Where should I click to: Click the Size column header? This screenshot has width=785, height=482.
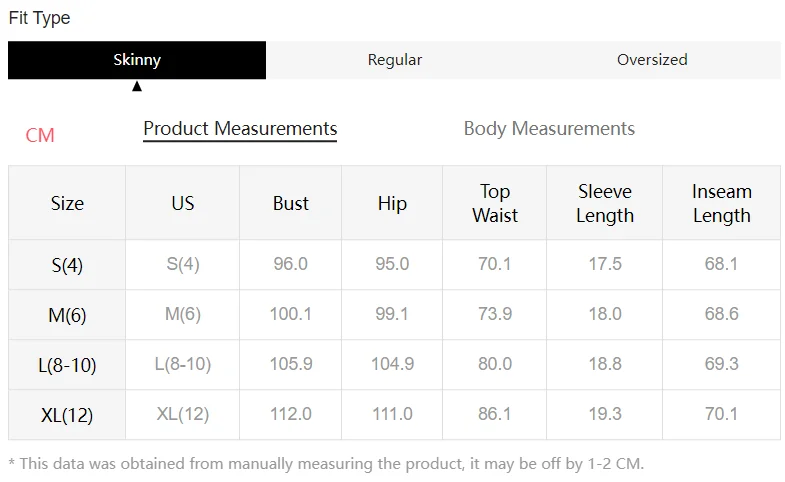pos(67,203)
